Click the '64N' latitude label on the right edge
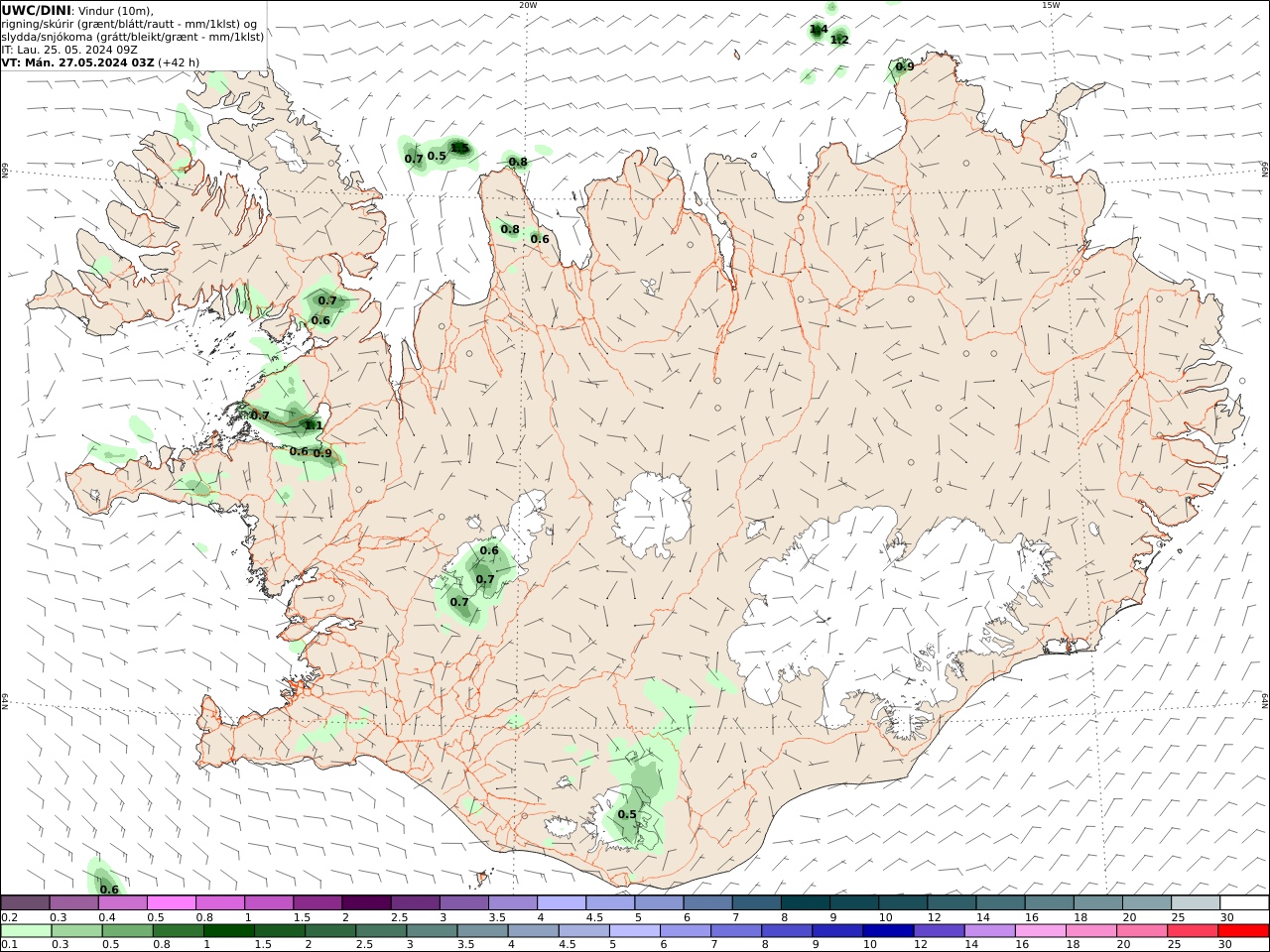Viewport: 1270px width, 952px height. point(1265,699)
